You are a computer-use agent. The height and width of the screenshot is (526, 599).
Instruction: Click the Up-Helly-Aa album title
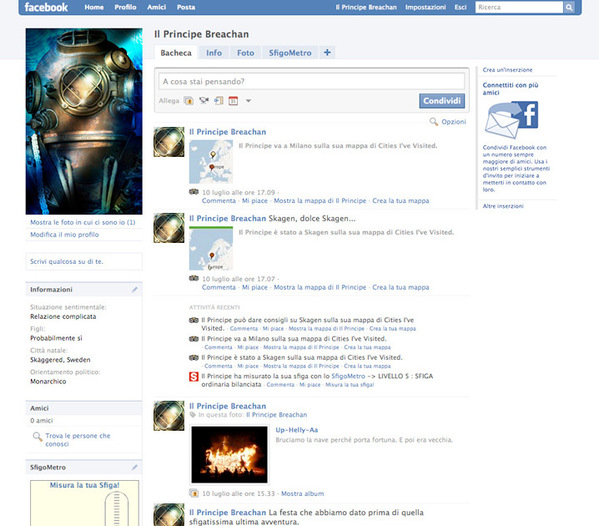pos(297,430)
